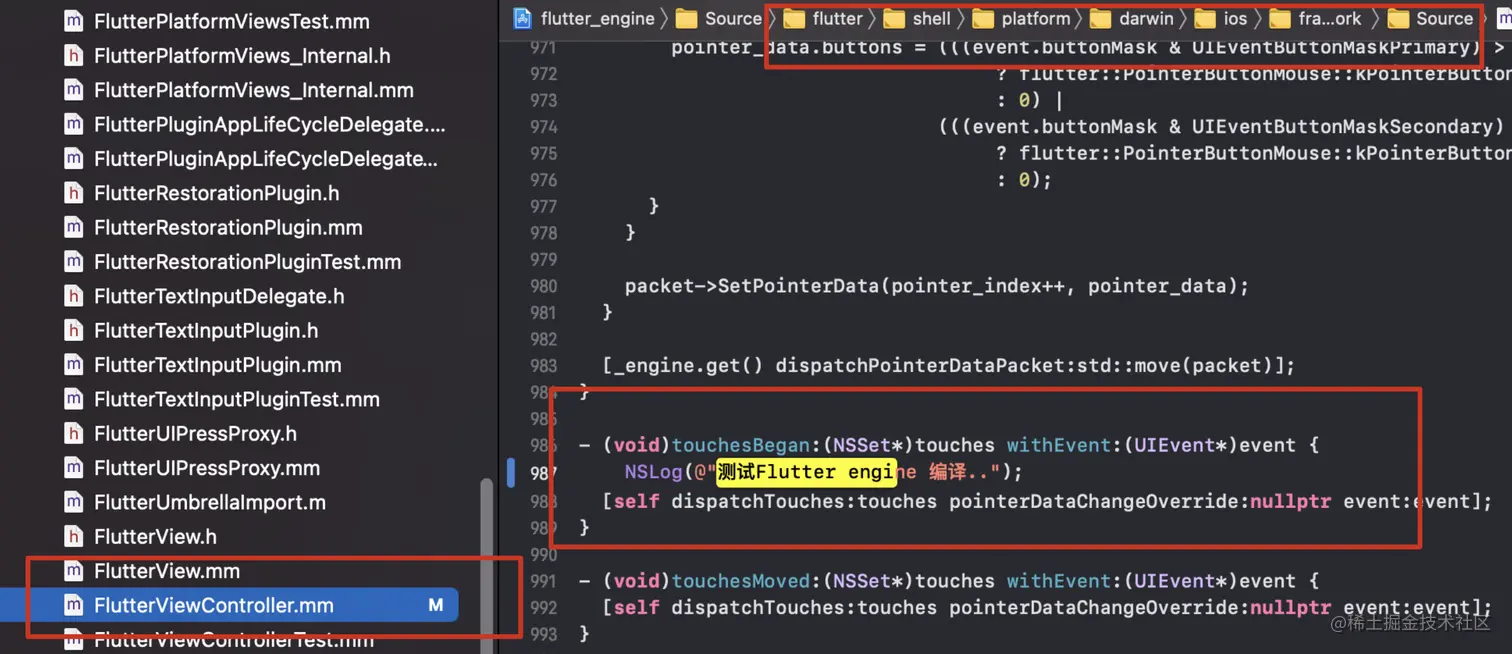Click header icon of FlutterPlatformViews_Internal.h

pos(73,56)
